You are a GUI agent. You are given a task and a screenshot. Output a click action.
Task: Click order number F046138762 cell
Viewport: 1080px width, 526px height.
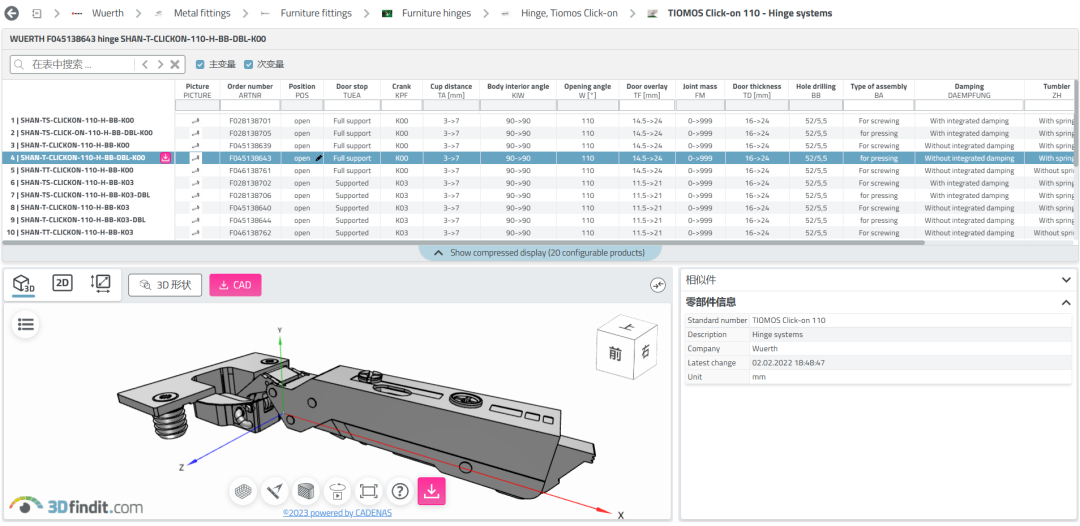click(250, 233)
